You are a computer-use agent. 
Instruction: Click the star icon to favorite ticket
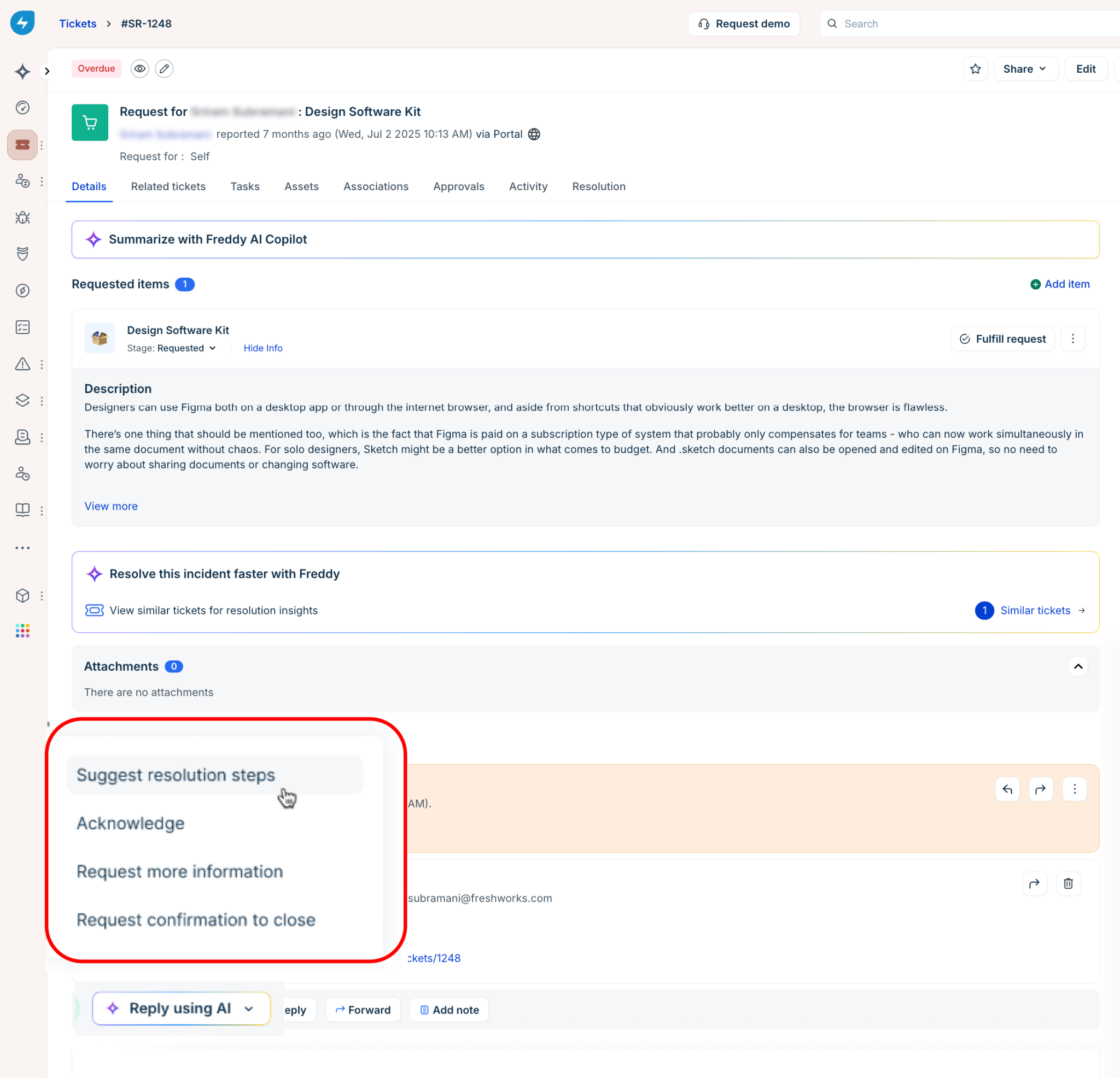click(x=975, y=69)
